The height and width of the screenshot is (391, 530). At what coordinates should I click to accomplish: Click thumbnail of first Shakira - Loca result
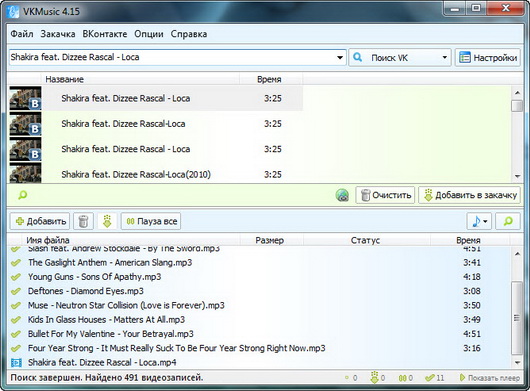[x=25, y=98]
